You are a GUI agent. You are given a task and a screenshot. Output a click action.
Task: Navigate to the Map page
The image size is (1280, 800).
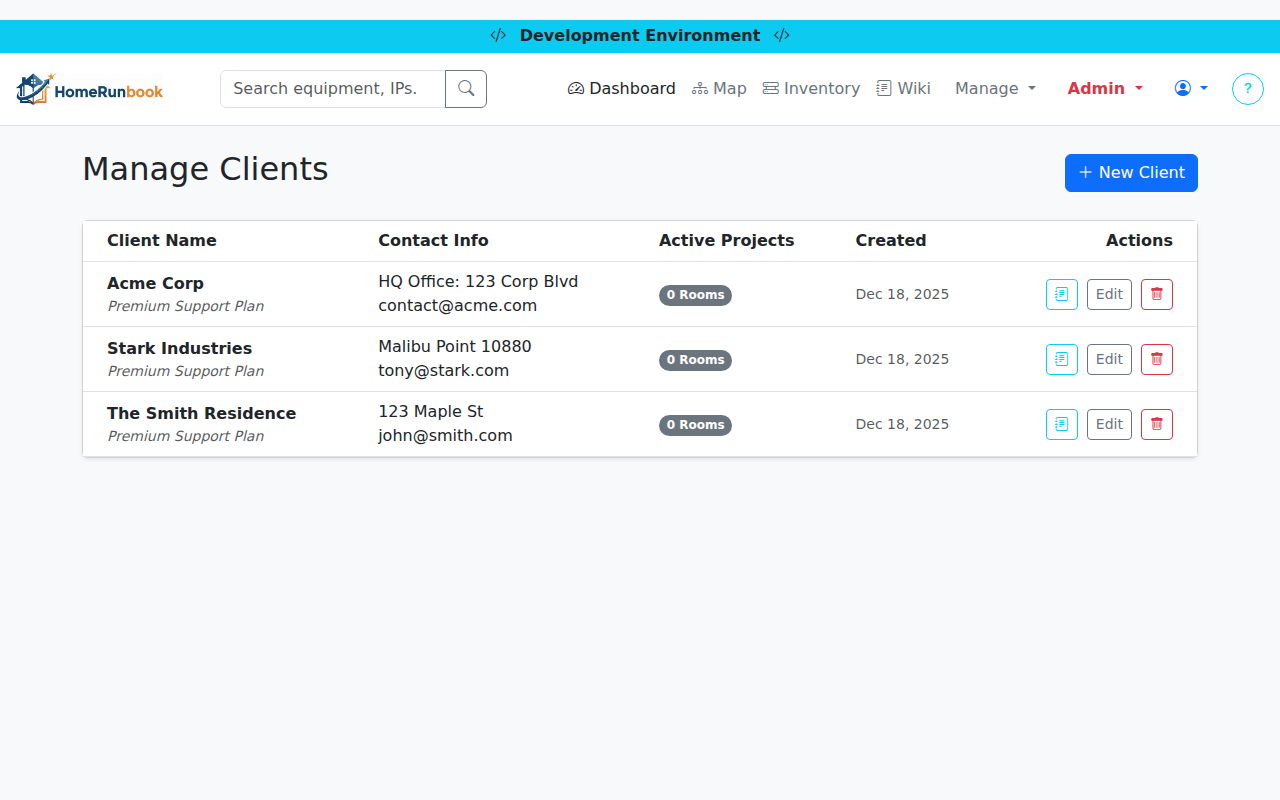pyautogui.click(x=719, y=88)
